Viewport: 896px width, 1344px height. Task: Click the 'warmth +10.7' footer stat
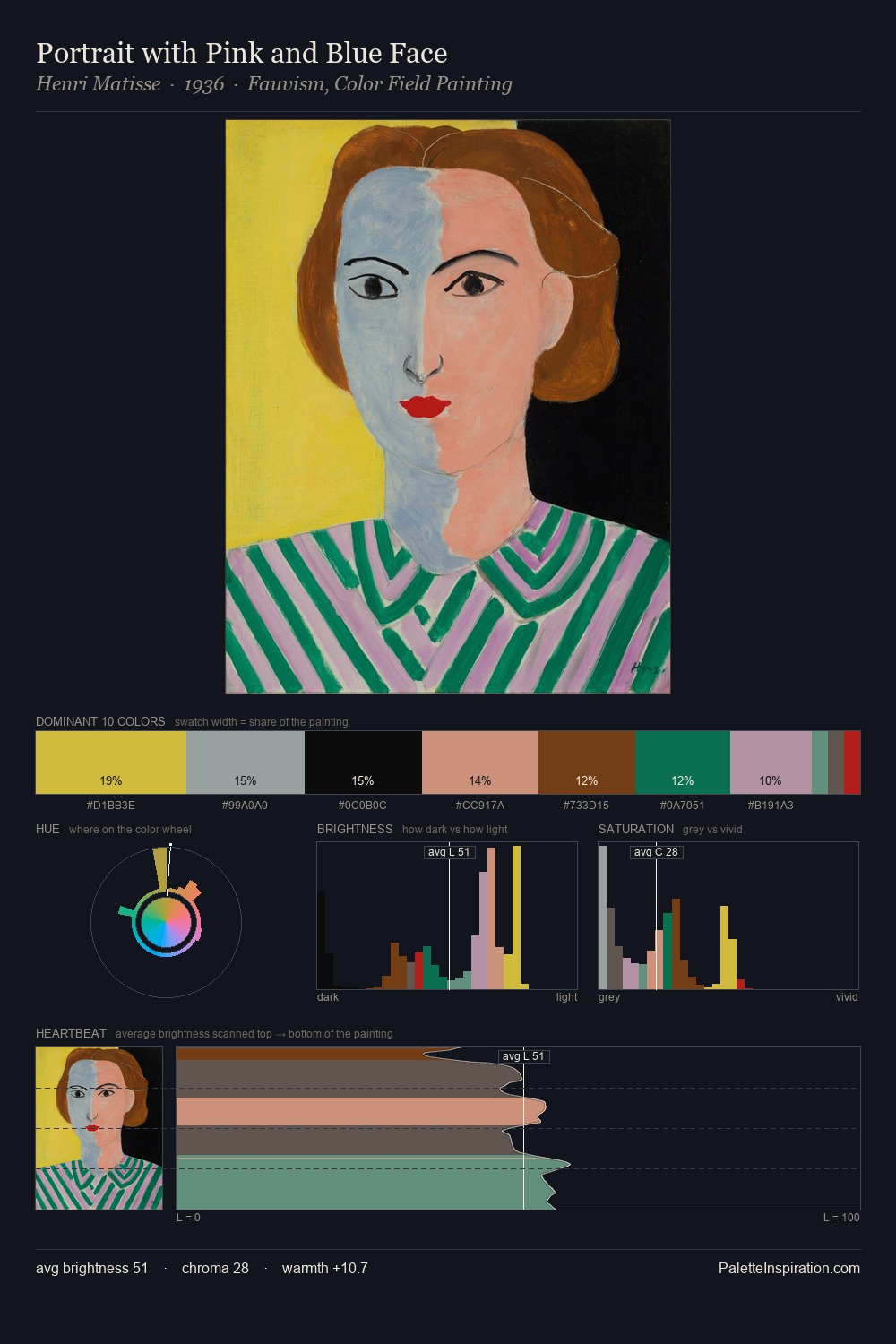[325, 1268]
